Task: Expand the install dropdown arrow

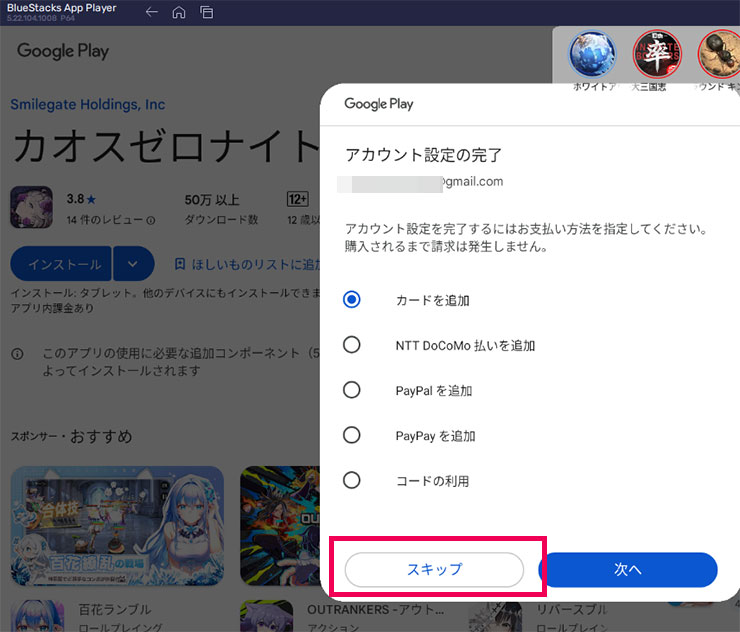Action: tap(133, 264)
